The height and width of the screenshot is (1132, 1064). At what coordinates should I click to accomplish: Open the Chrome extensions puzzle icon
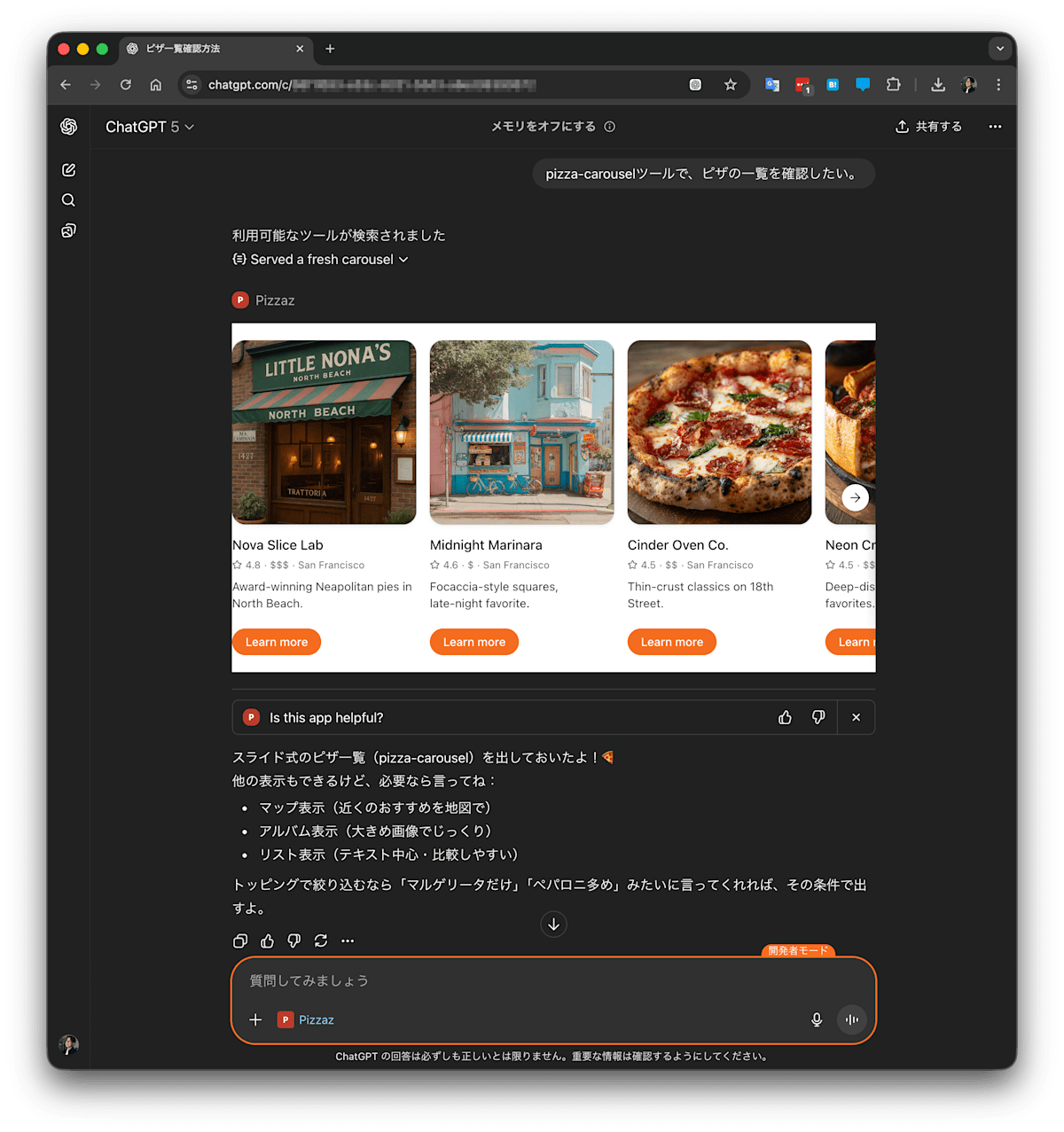(x=894, y=85)
